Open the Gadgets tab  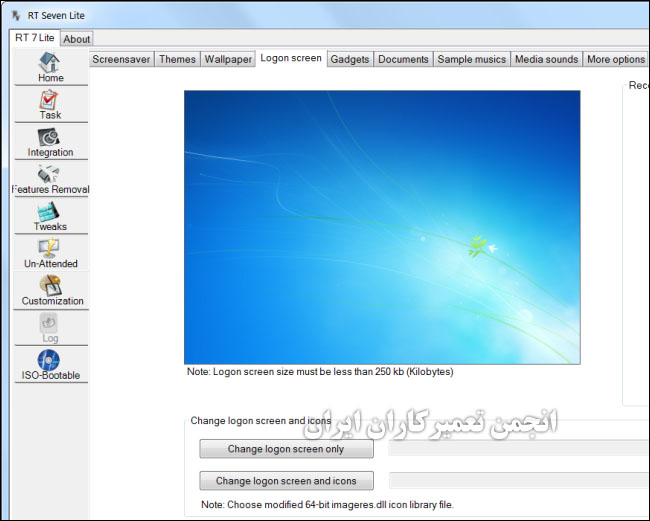(x=350, y=59)
